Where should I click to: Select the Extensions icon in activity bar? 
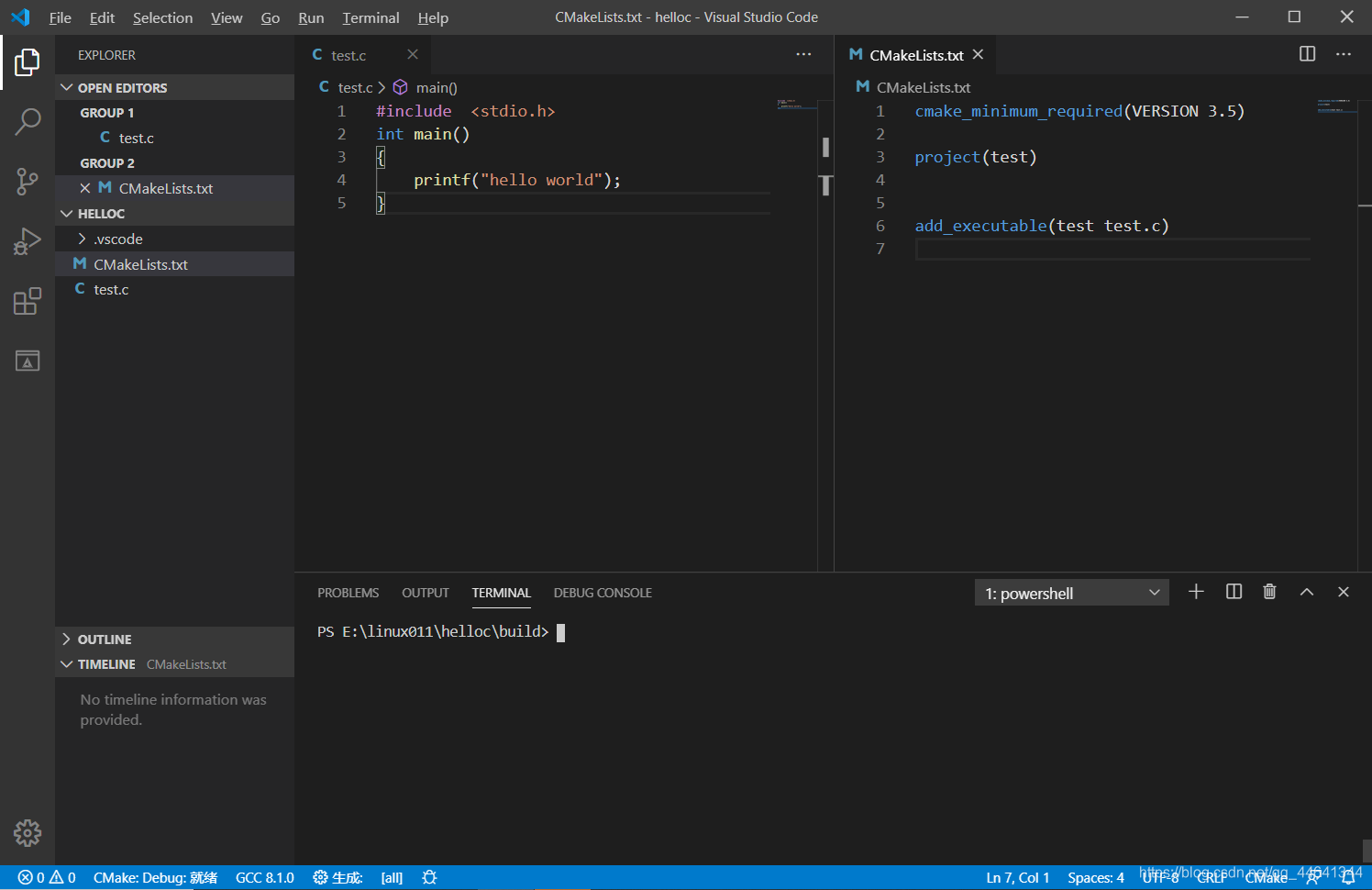point(28,301)
